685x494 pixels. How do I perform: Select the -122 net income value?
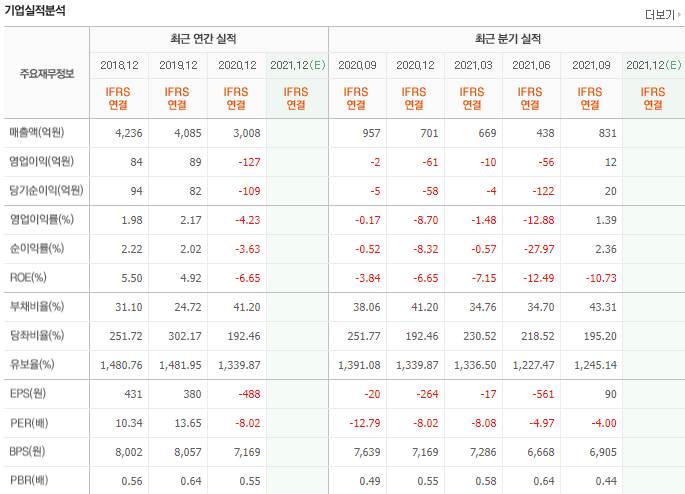(x=543, y=191)
